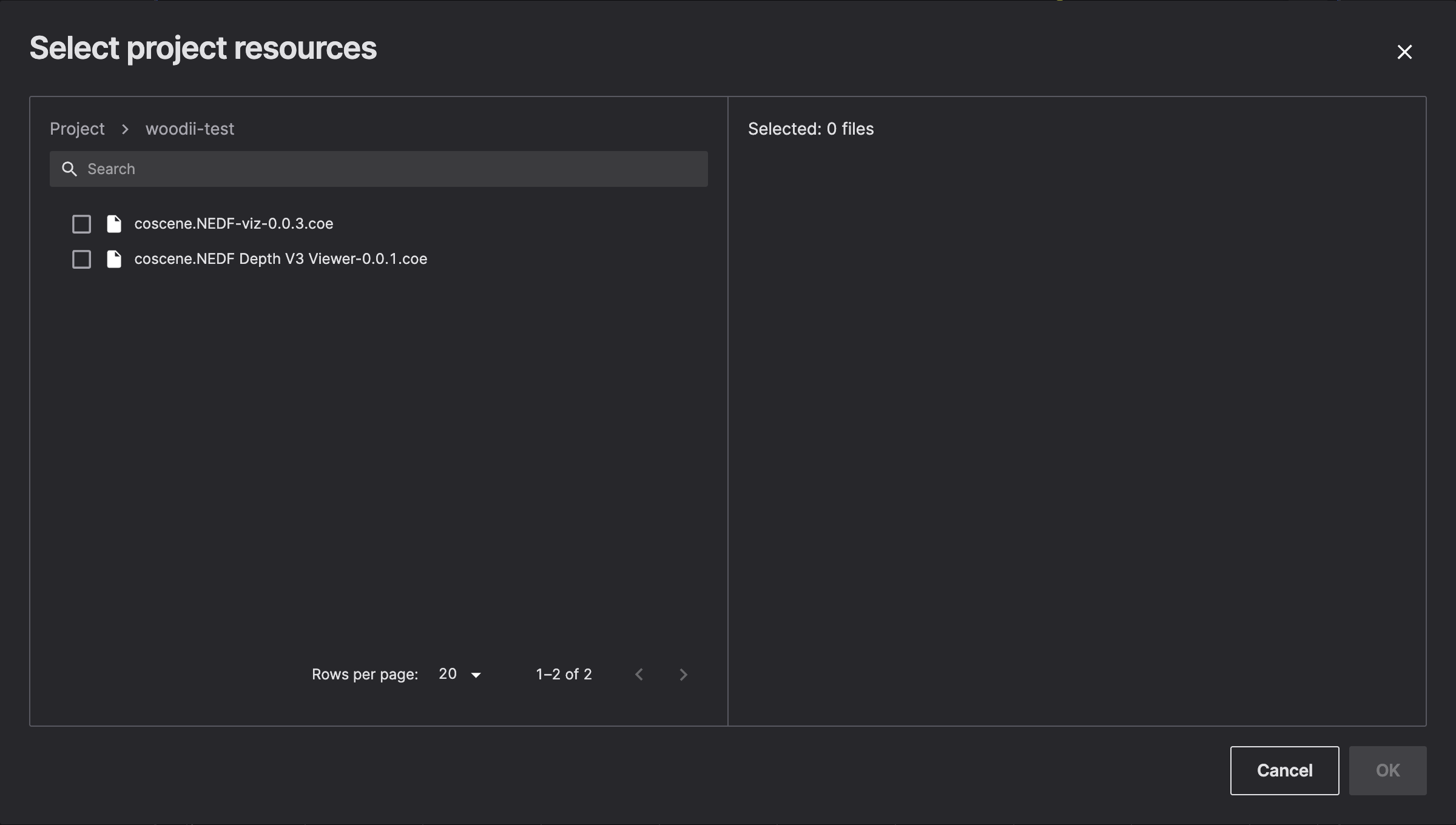Select coscene.NEDF Depth V3 Viewer-0.0.1.coe via its checkbox
Screen dimensions: 1456x825
point(81,259)
